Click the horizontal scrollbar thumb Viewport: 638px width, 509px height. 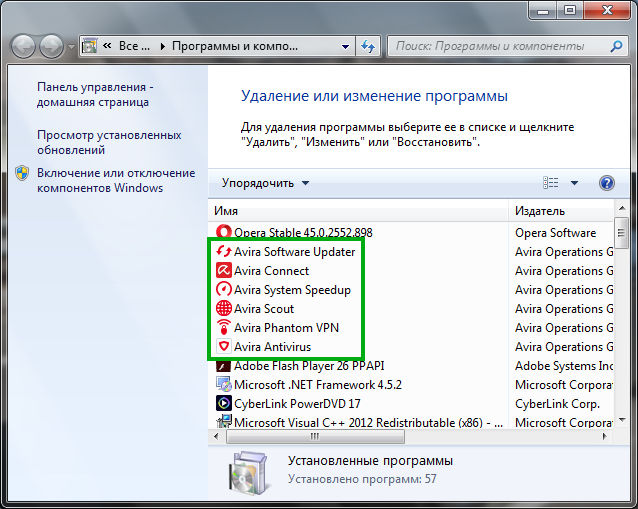(315, 436)
